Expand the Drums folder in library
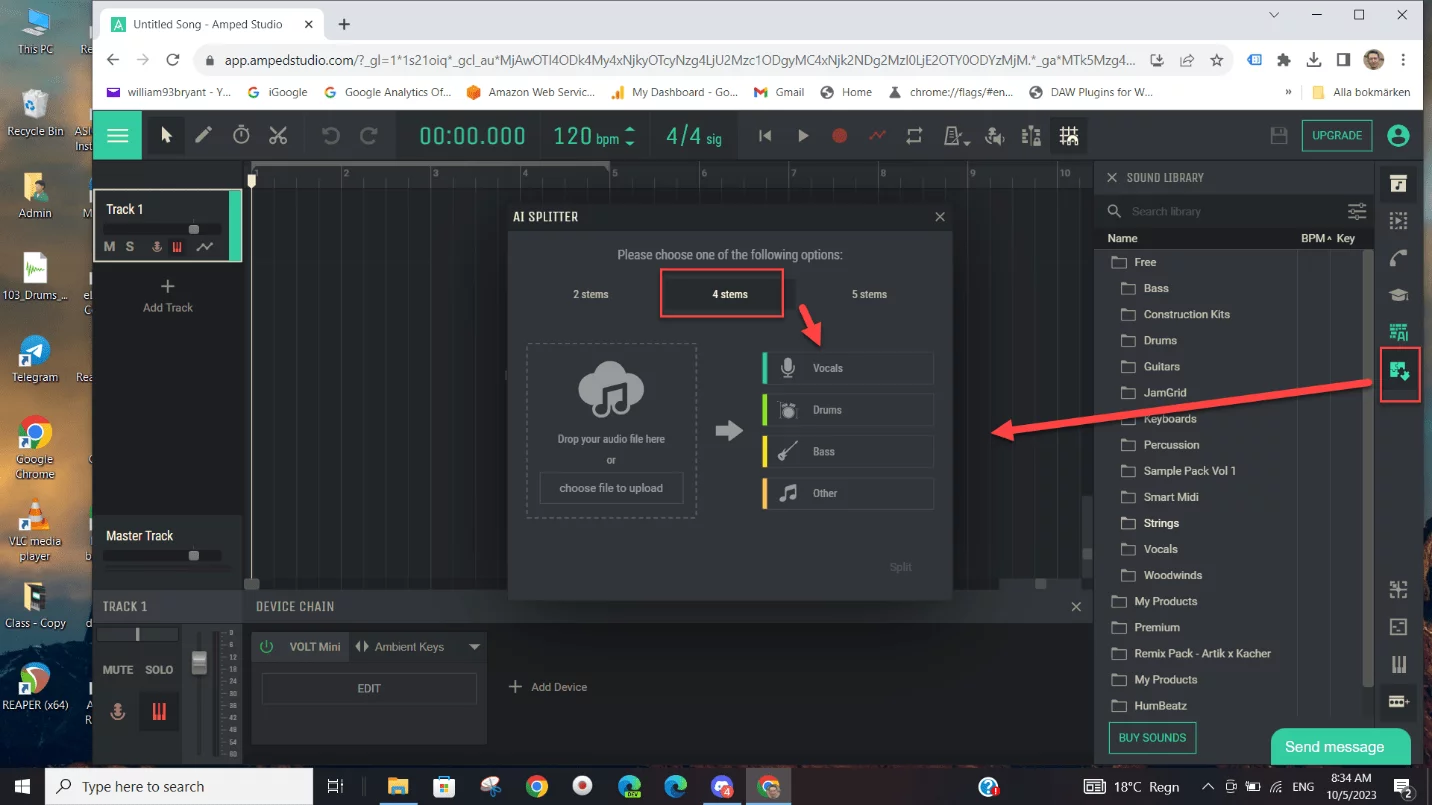This screenshot has width=1432, height=805. [1160, 341]
